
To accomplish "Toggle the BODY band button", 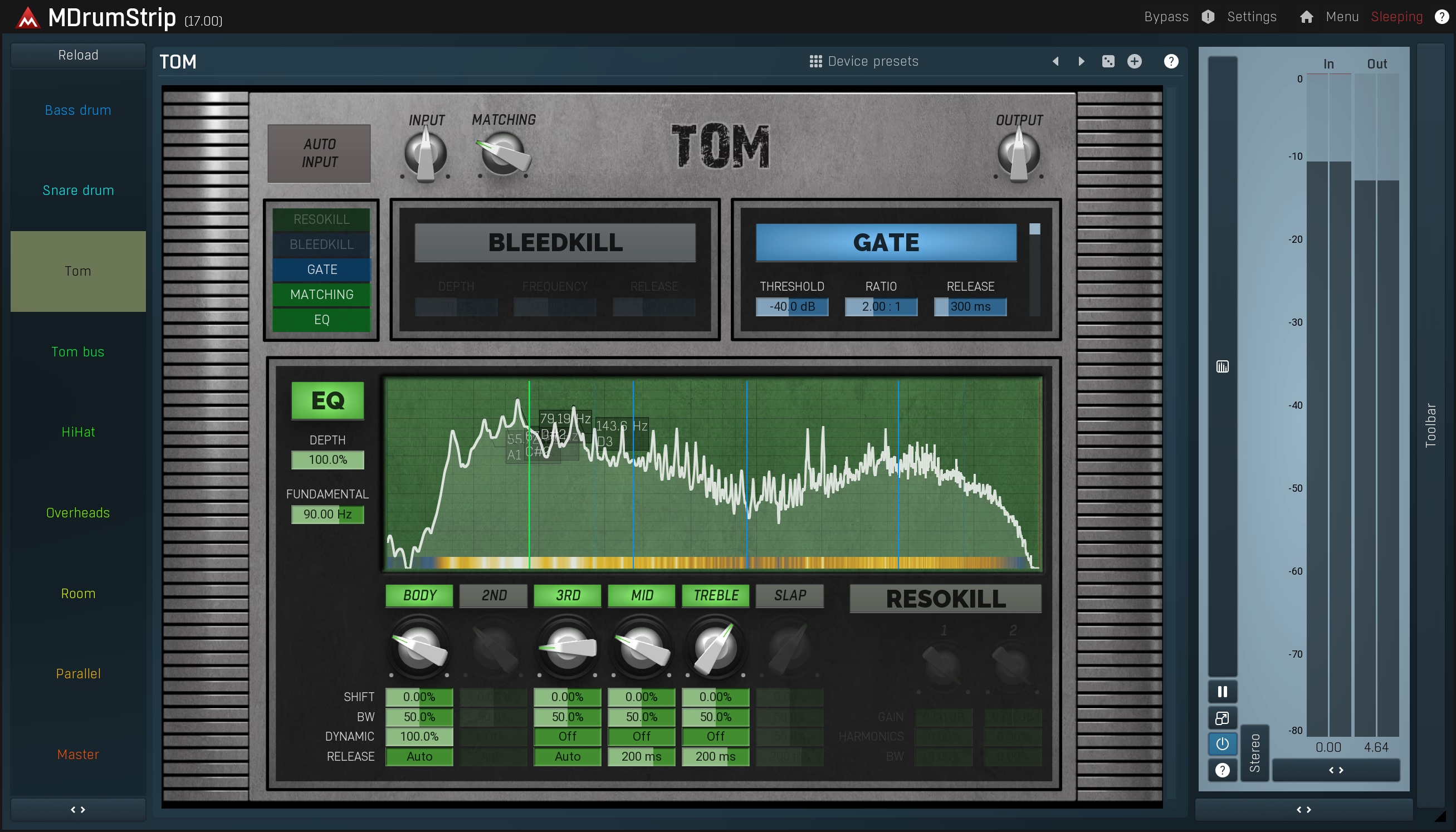I will pyautogui.click(x=419, y=595).
